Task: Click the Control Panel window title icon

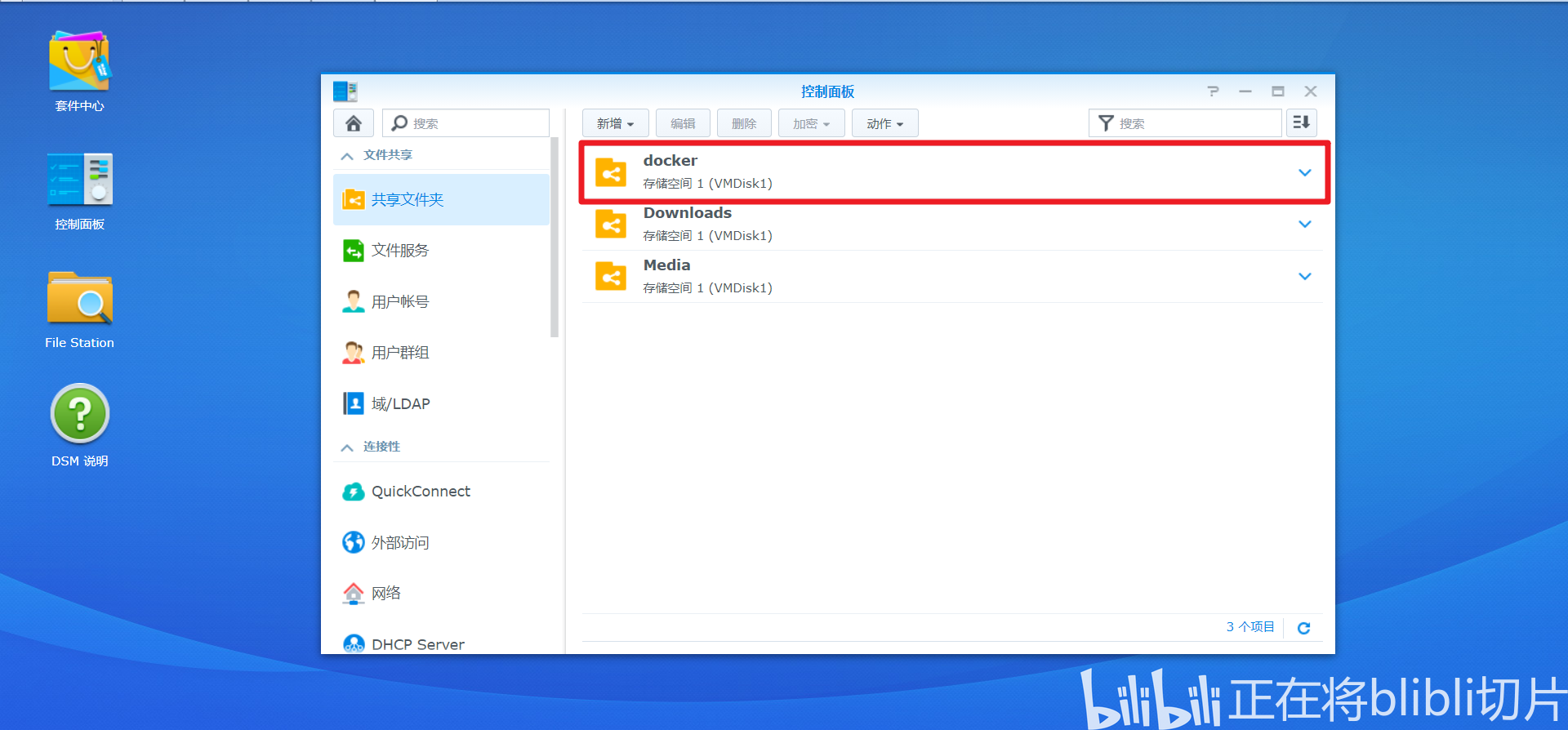Action: [345, 91]
